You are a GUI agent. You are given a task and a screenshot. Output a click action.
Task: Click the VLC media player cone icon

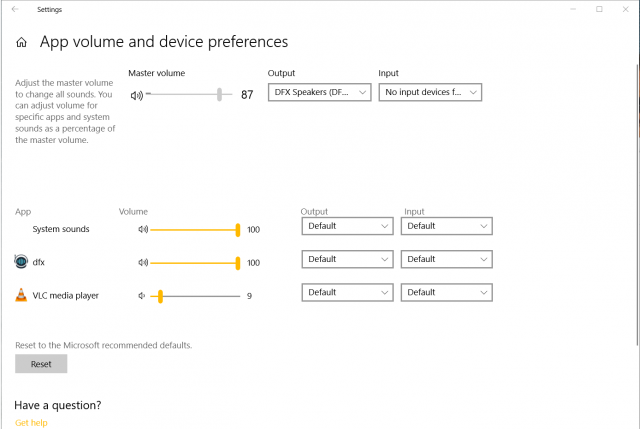21,295
